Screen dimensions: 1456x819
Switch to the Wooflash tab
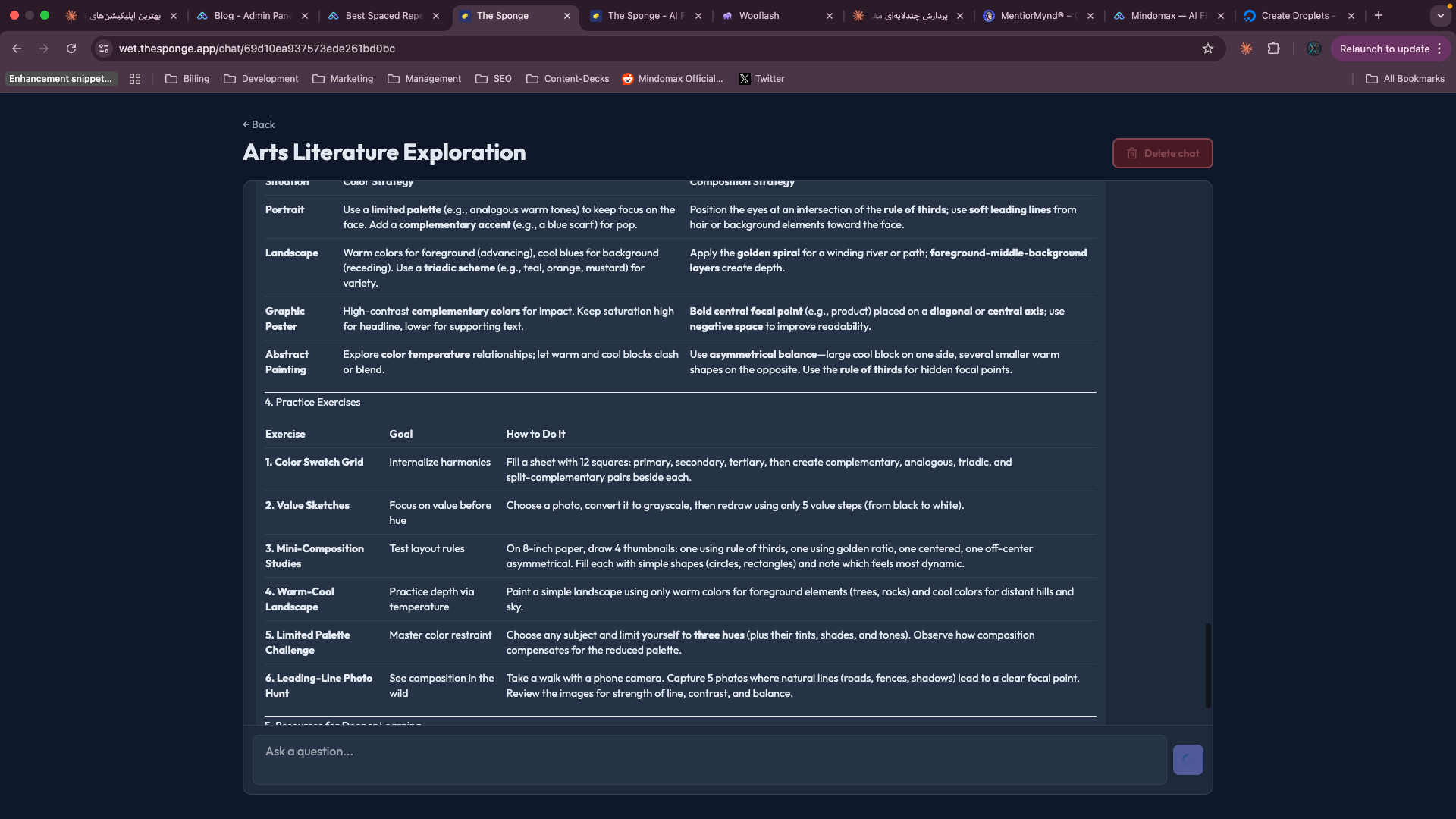click(x=758, y=15)
